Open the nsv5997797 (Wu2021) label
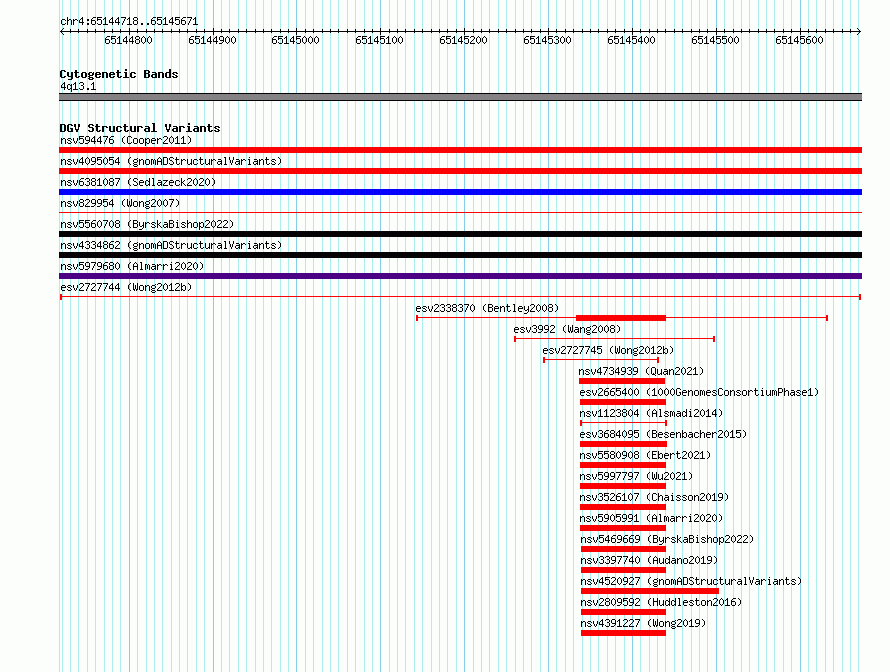890x672 pixels. click(x=636, y=476)
